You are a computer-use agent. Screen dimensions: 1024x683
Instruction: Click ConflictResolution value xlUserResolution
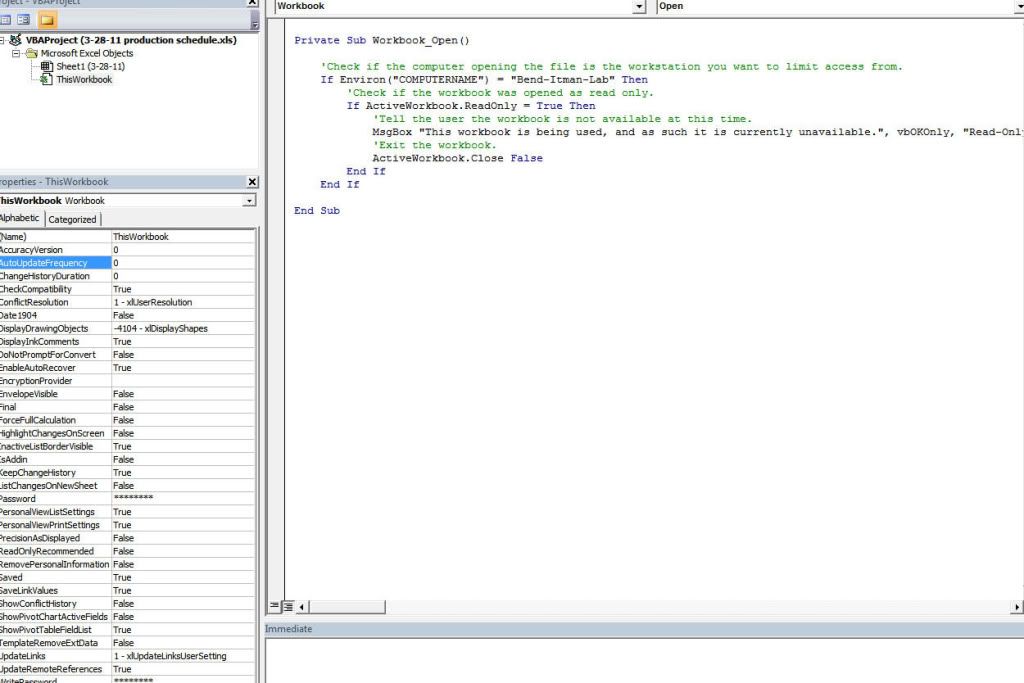point(153,302)
